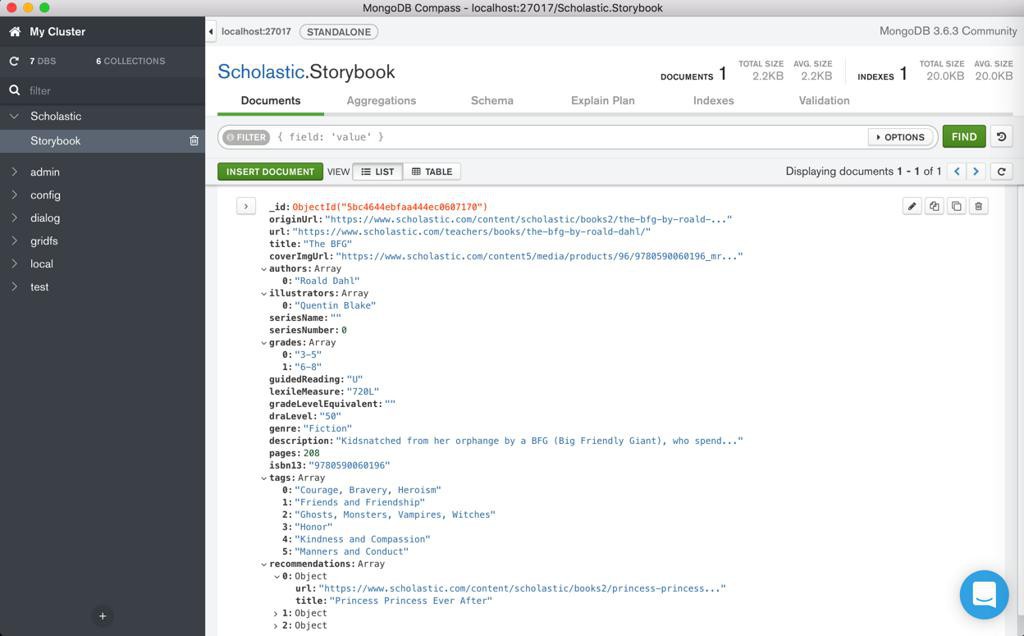Focus the query filter input field

pos(568,137)
